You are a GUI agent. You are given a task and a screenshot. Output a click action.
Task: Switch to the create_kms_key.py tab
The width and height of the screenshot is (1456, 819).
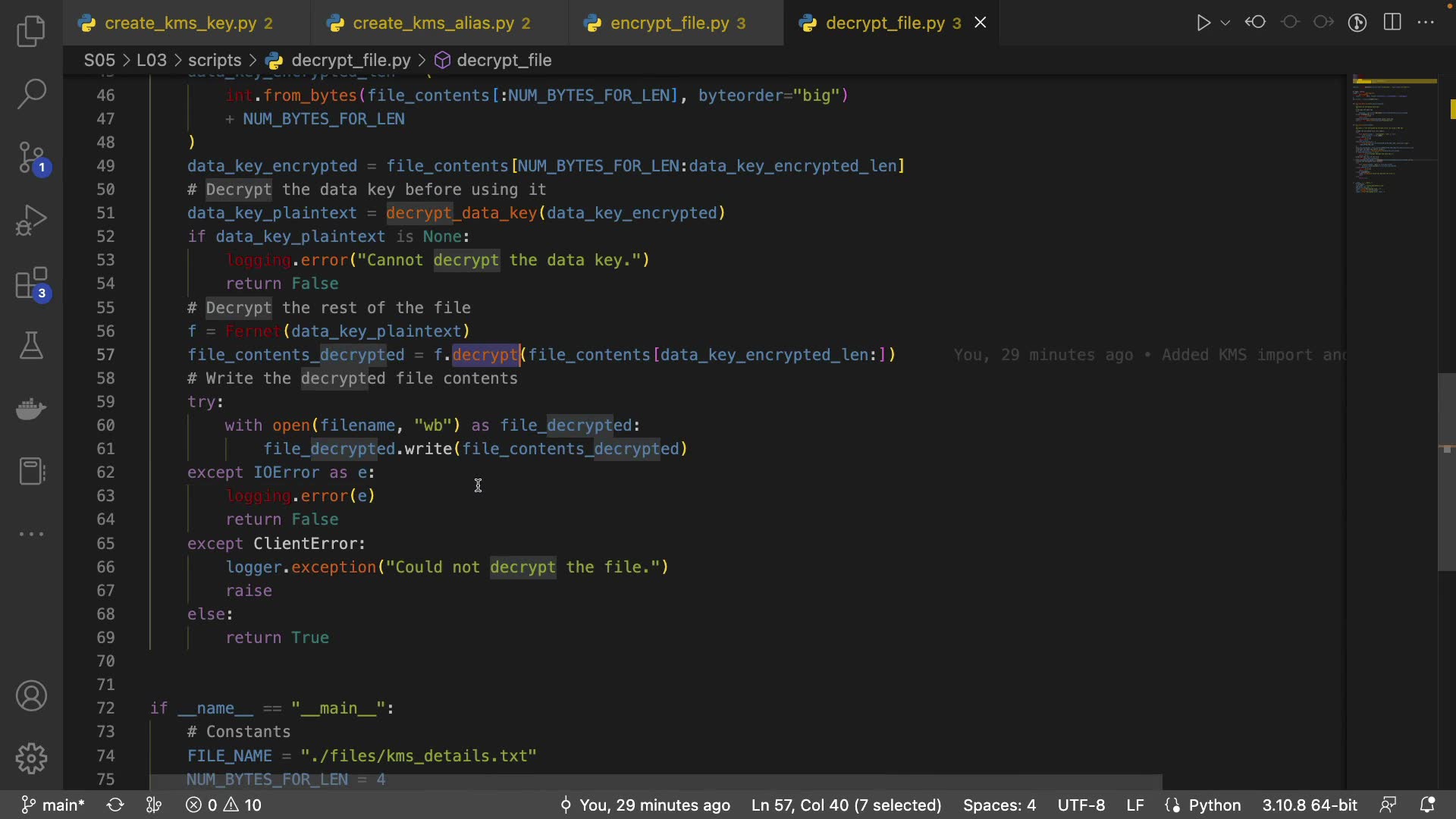pos(180,24)
